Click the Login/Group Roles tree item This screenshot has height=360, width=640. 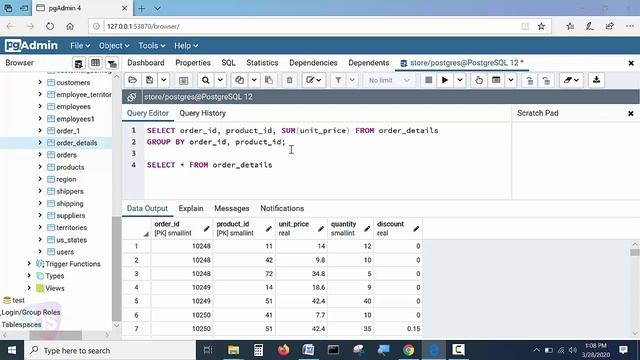(30, 312)
